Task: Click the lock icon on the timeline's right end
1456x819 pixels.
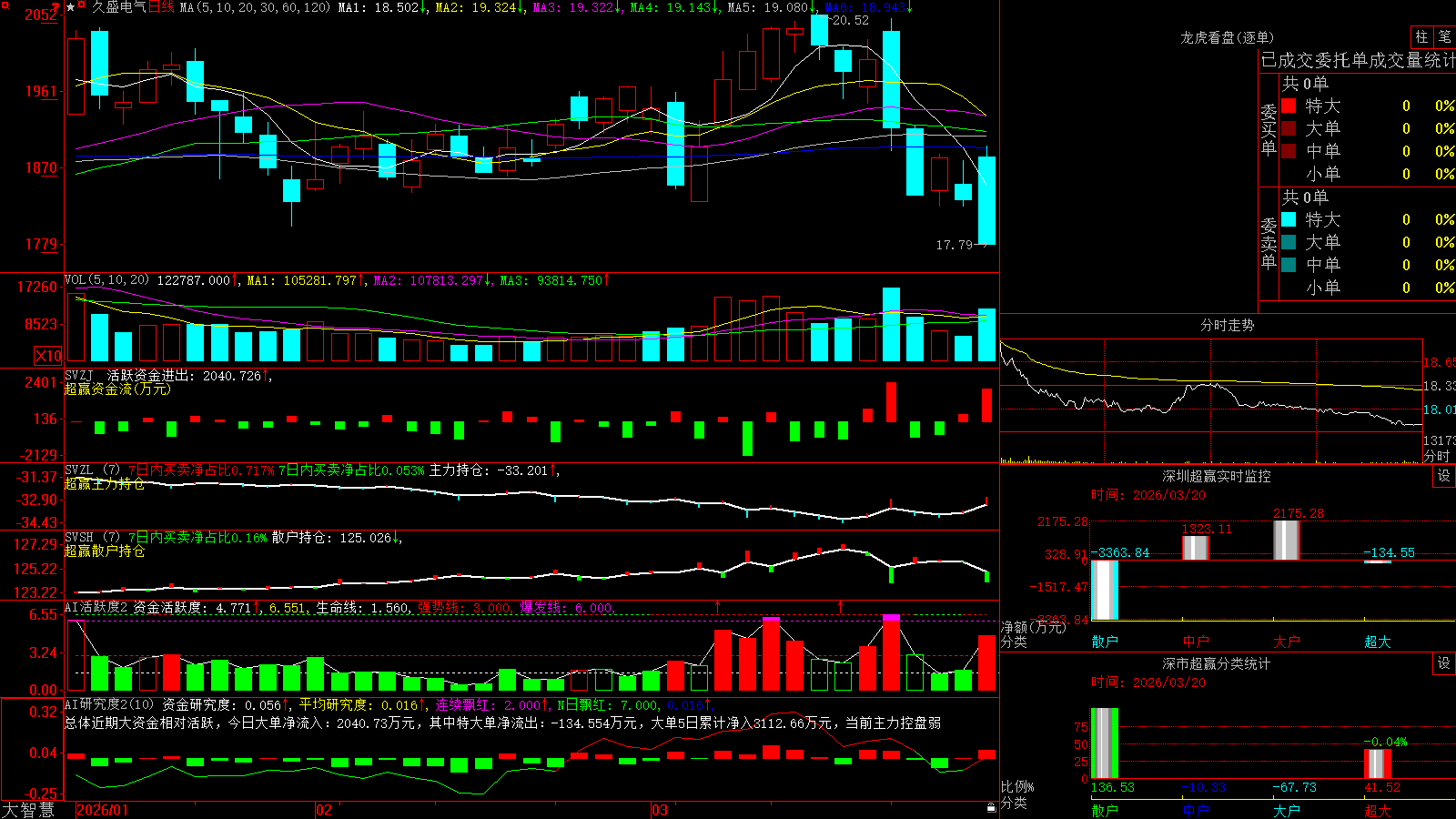Action: tap(992, 808)
